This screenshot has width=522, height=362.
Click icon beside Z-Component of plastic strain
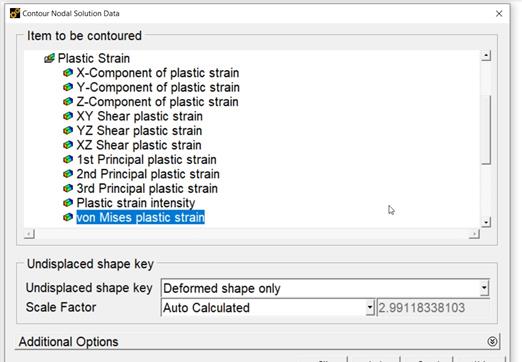[68, 101]
